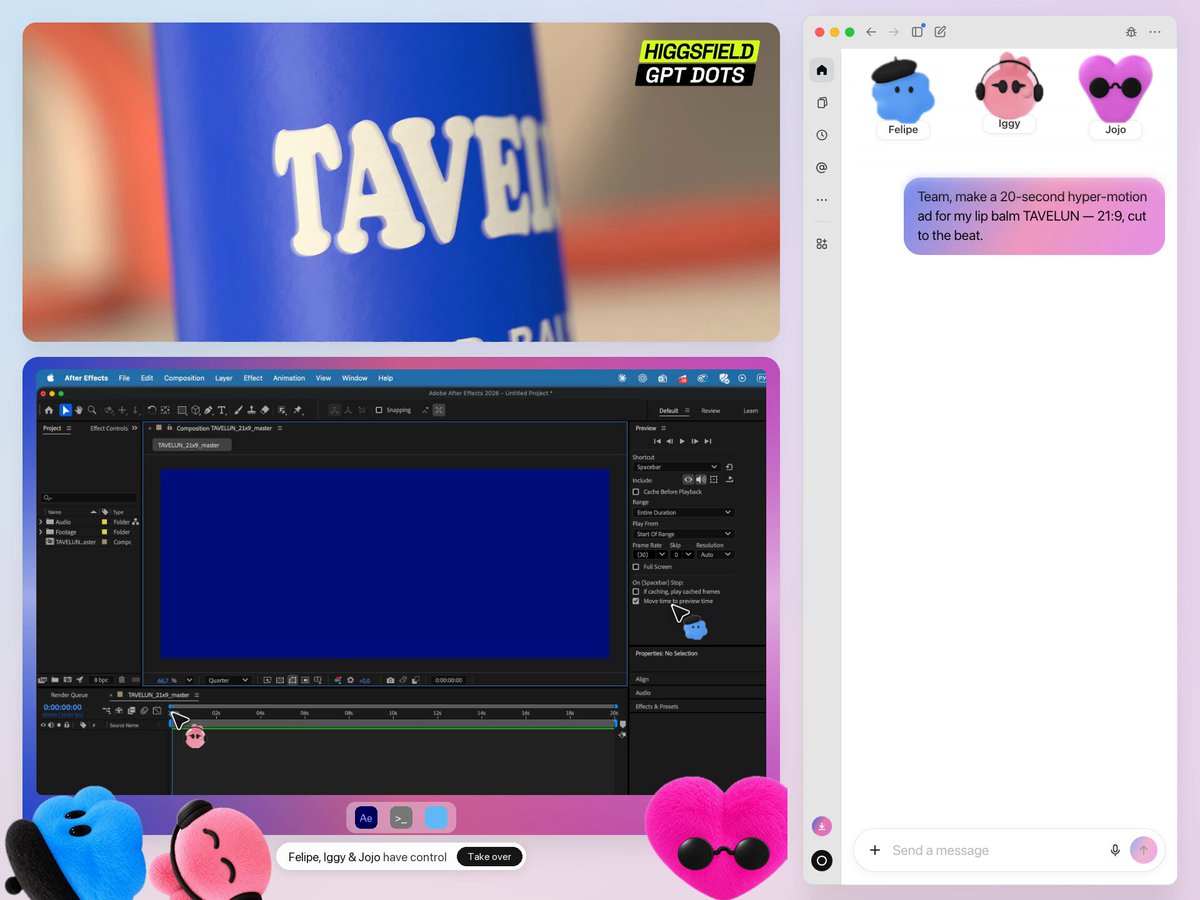1200x900 pixels.
Task: Select the Type tool in After Effects
Action: point(222,410)
